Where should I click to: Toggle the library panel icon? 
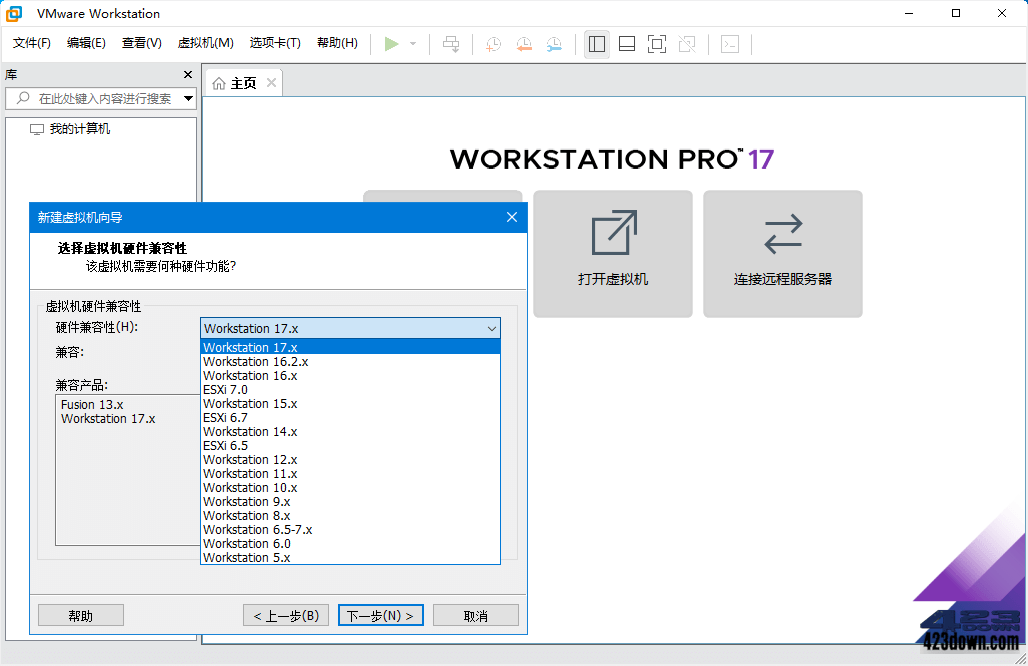pos(597,43)
